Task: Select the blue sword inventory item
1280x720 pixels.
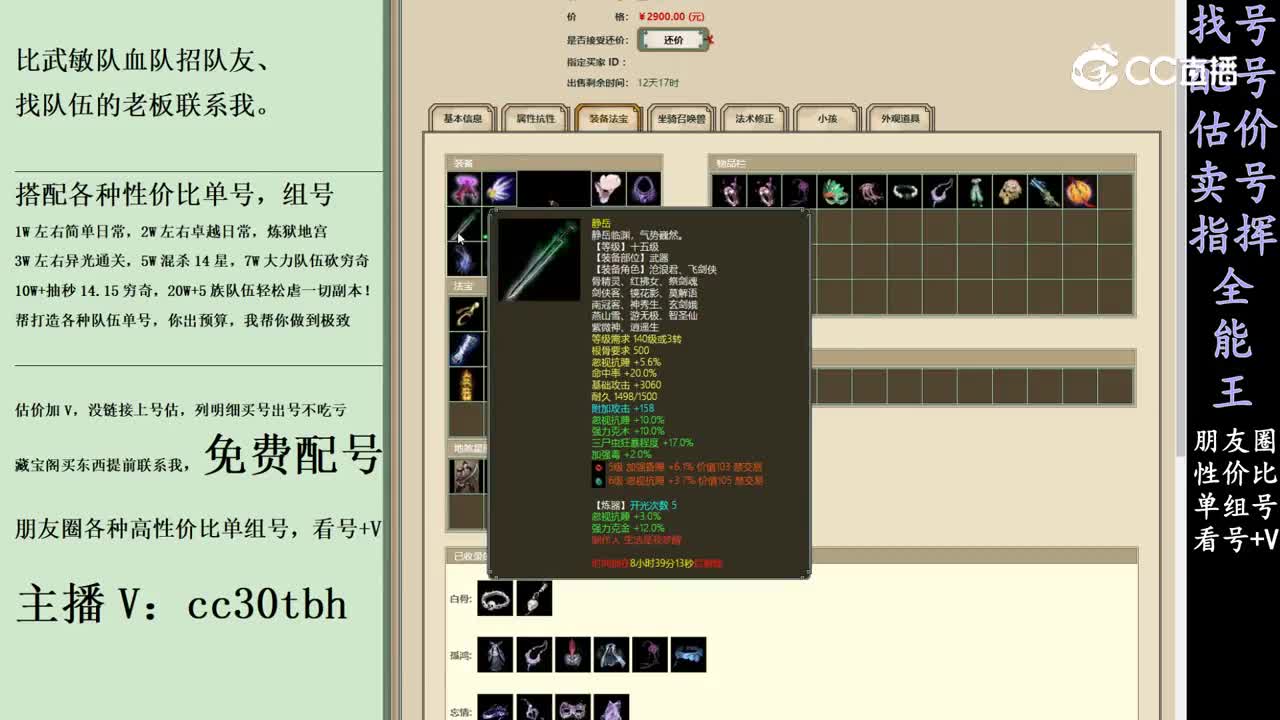Action: [1044, 191]
